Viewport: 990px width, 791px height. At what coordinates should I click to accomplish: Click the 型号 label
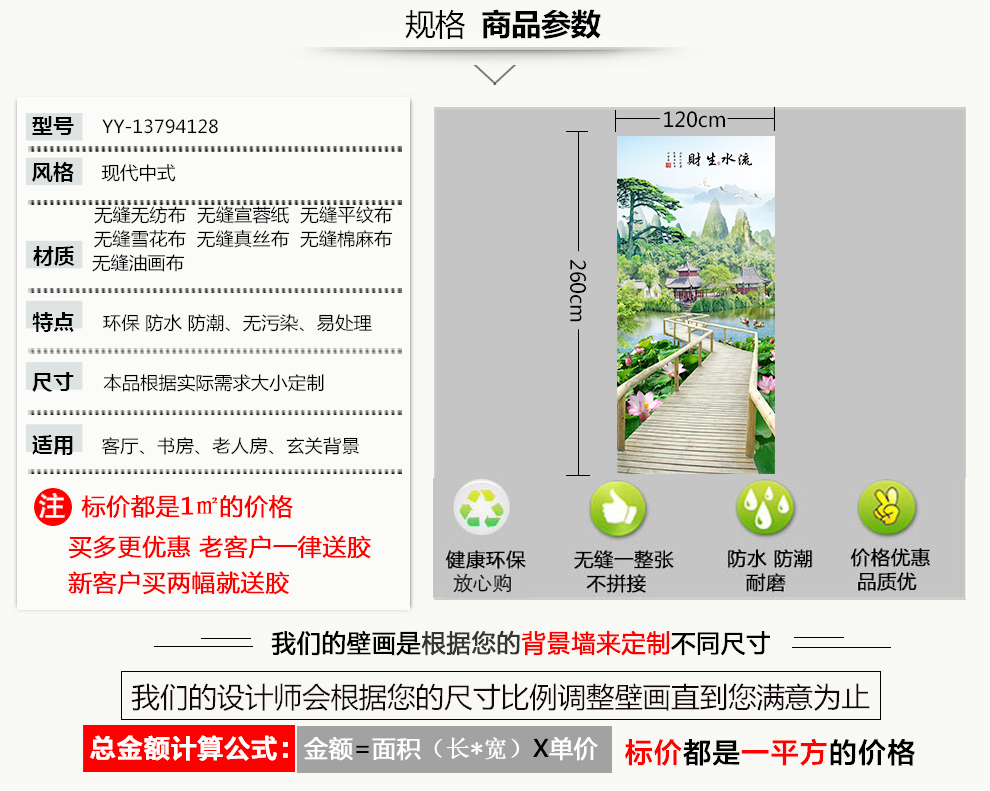pyautogui.click(x=54, y=126)
